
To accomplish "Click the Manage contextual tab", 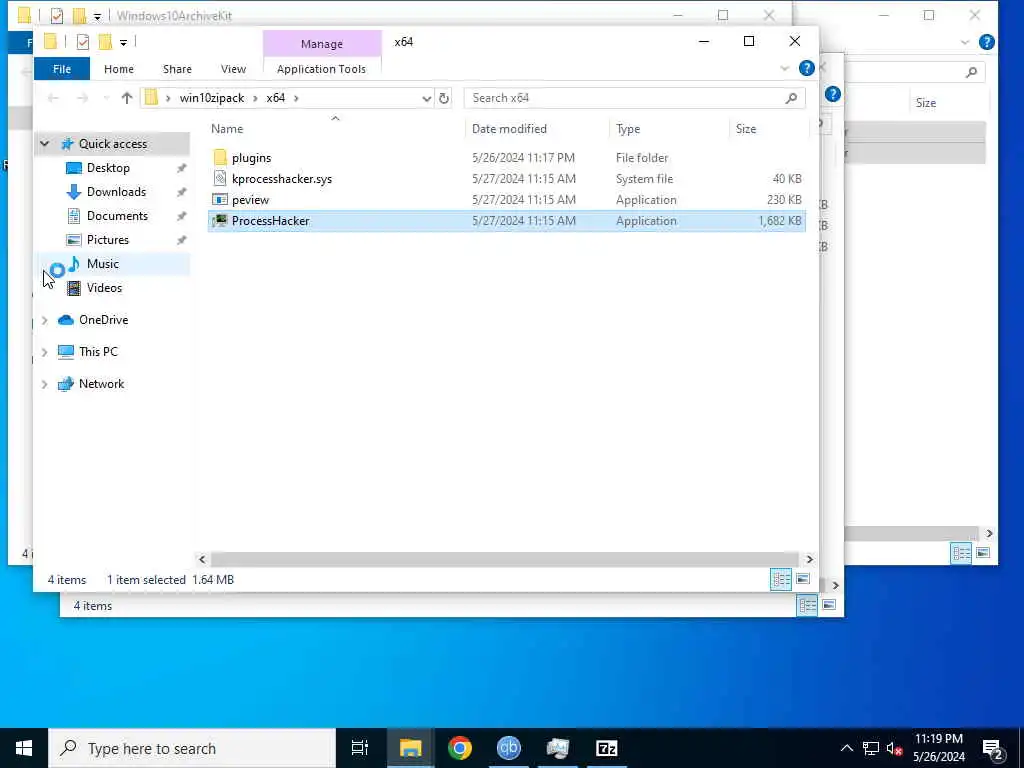I will [322, 44].
